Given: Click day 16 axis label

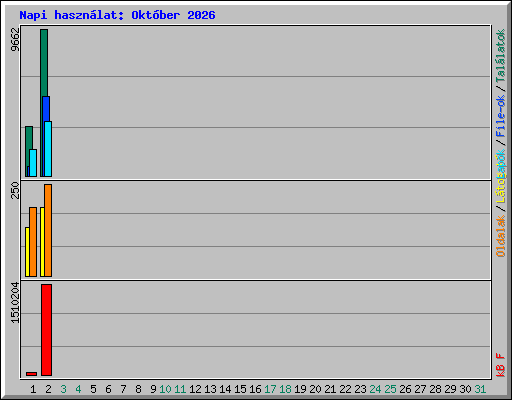Looking at the screenshot, I should tap(255, 389).
